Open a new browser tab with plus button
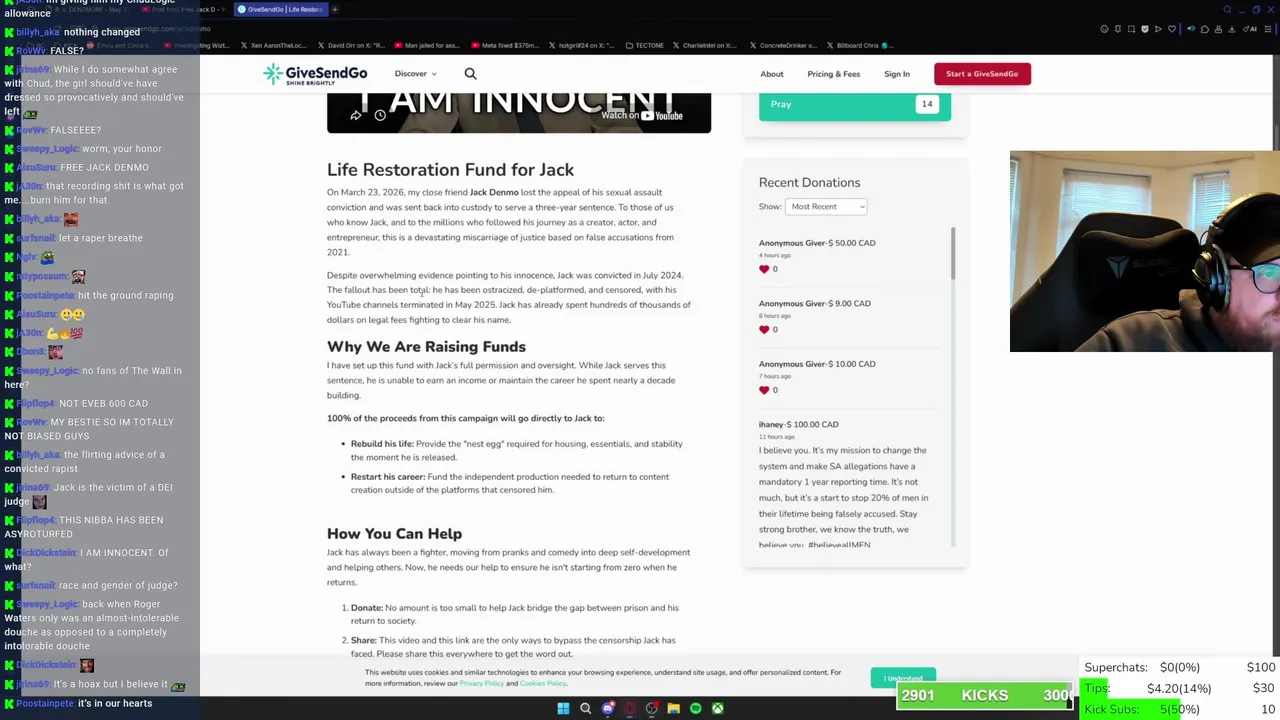1280x720 pixels. coord(335,9)
